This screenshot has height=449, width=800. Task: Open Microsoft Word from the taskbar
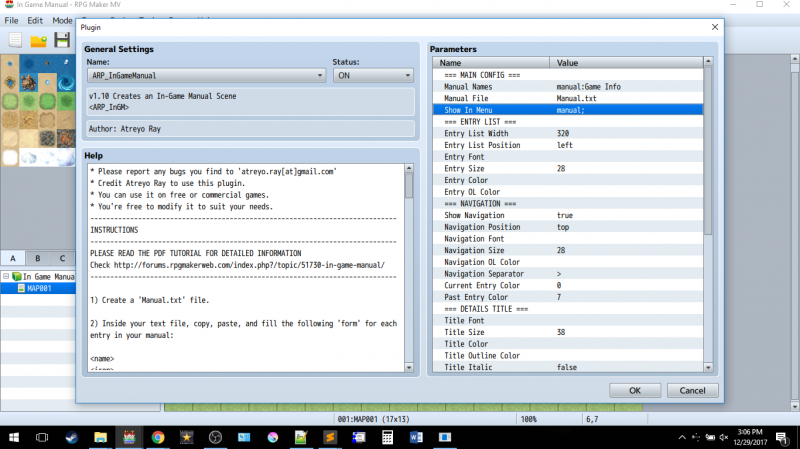click(416, 437)
